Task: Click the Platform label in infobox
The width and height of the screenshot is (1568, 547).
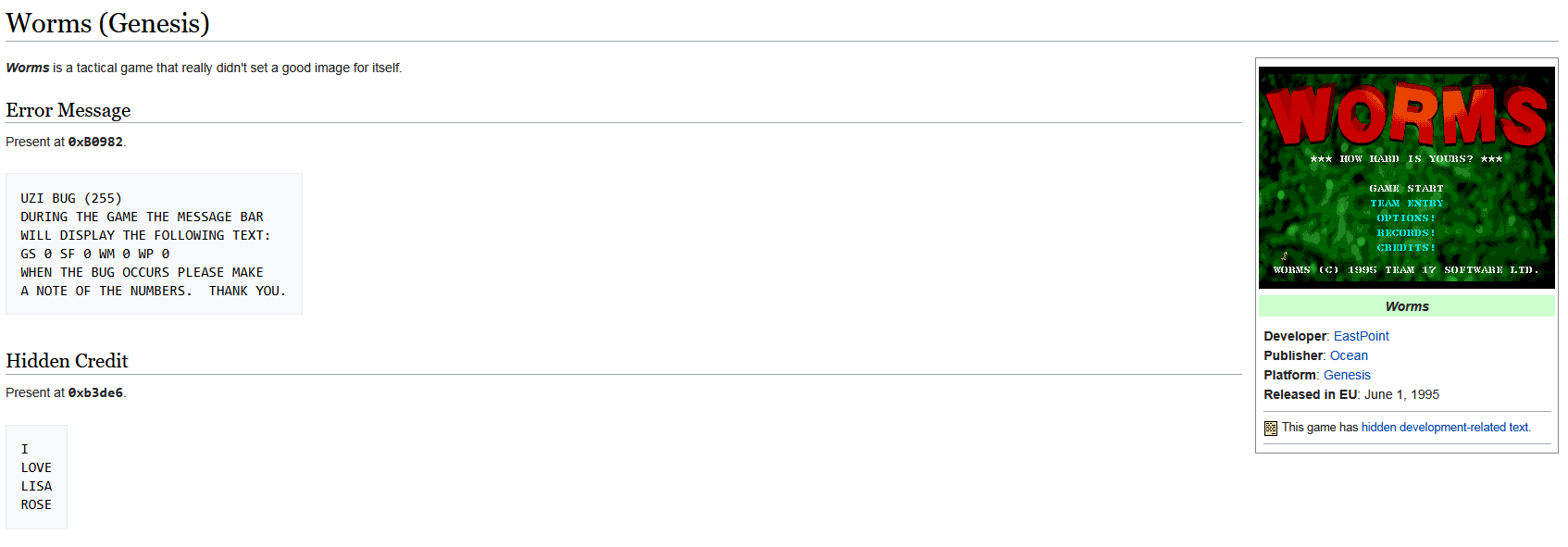Action: [1290, 375]
